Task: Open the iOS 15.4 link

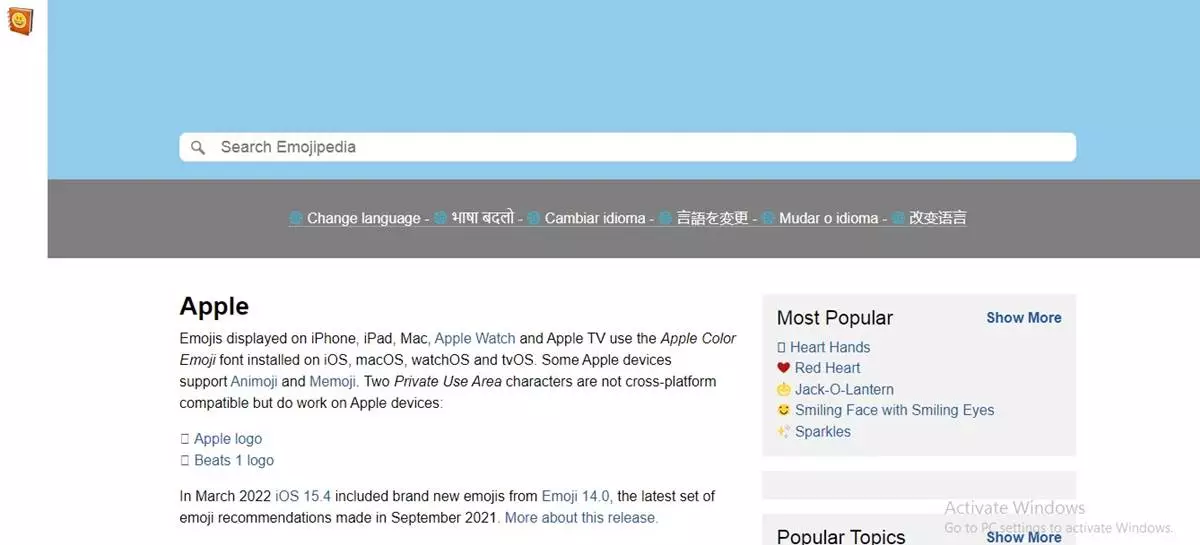Action: (303, 496)
